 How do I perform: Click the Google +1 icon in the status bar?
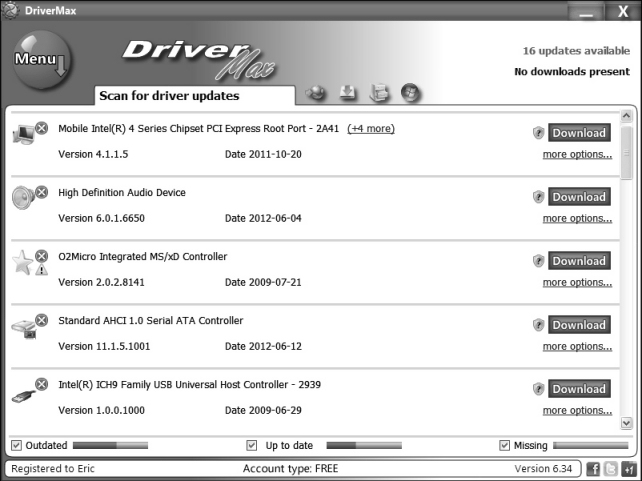pyautogui.click(x=628, y=469)
